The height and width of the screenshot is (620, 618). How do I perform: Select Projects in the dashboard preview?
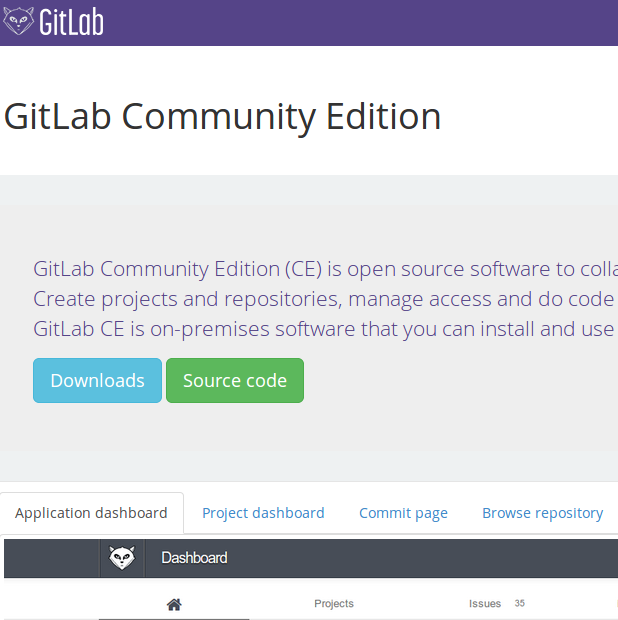click(x=334, y=603)
